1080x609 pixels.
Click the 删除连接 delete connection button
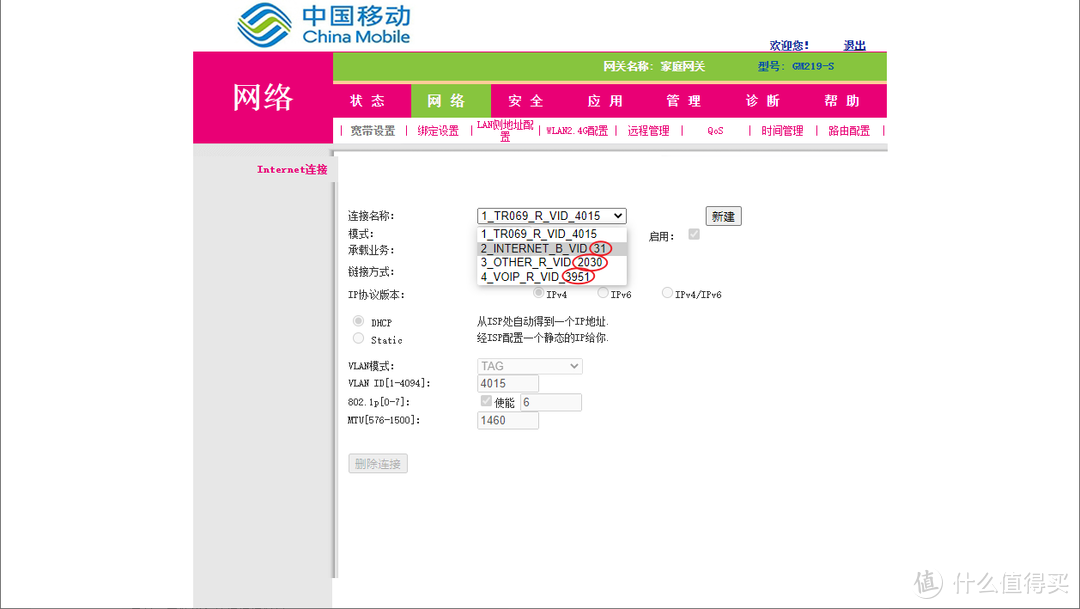[378, 464]
